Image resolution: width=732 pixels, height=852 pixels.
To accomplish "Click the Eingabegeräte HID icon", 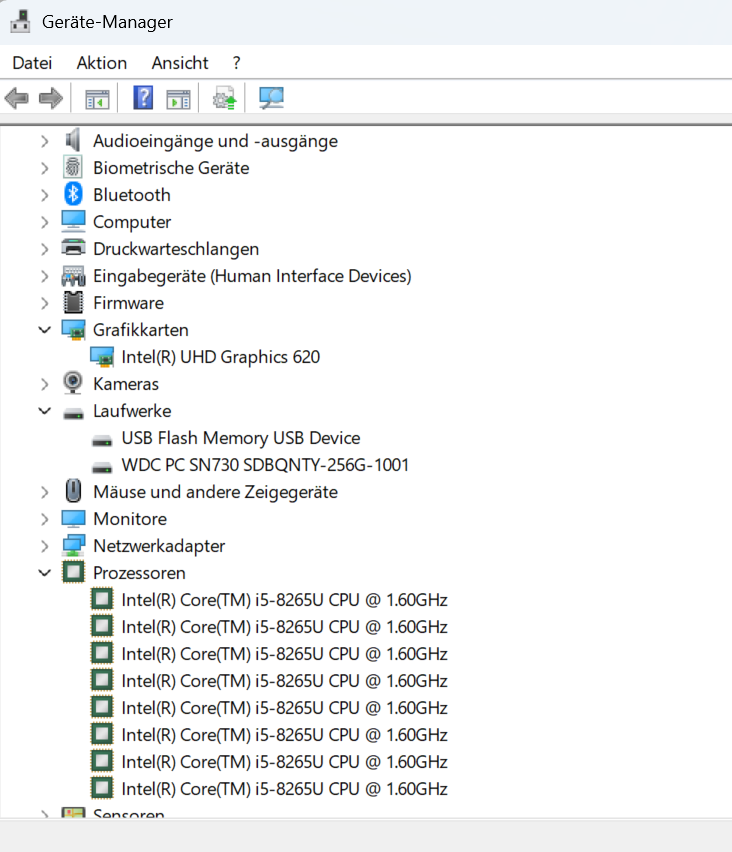I will 73,276.
